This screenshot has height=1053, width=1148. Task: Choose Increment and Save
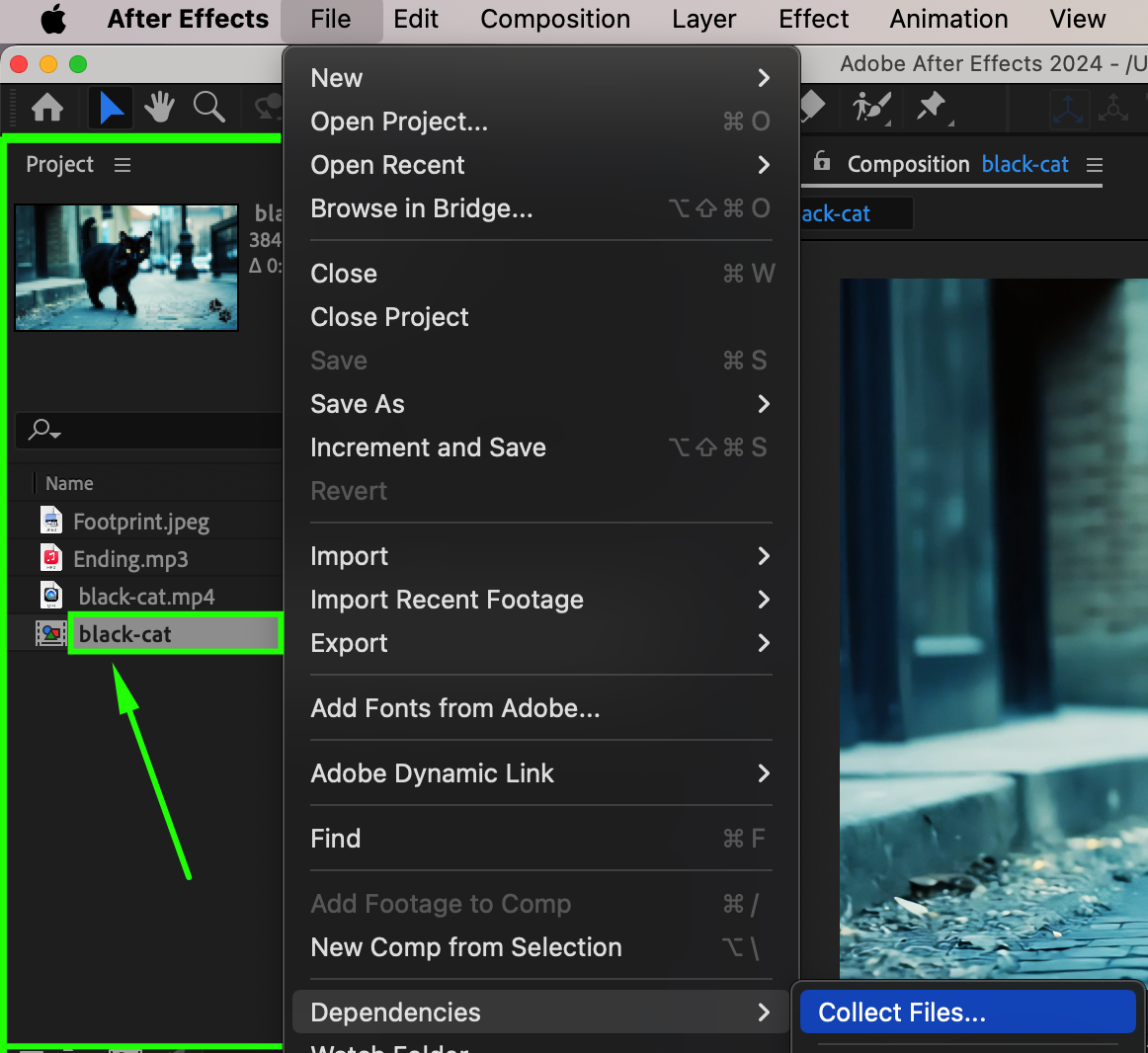coord(541,447)
